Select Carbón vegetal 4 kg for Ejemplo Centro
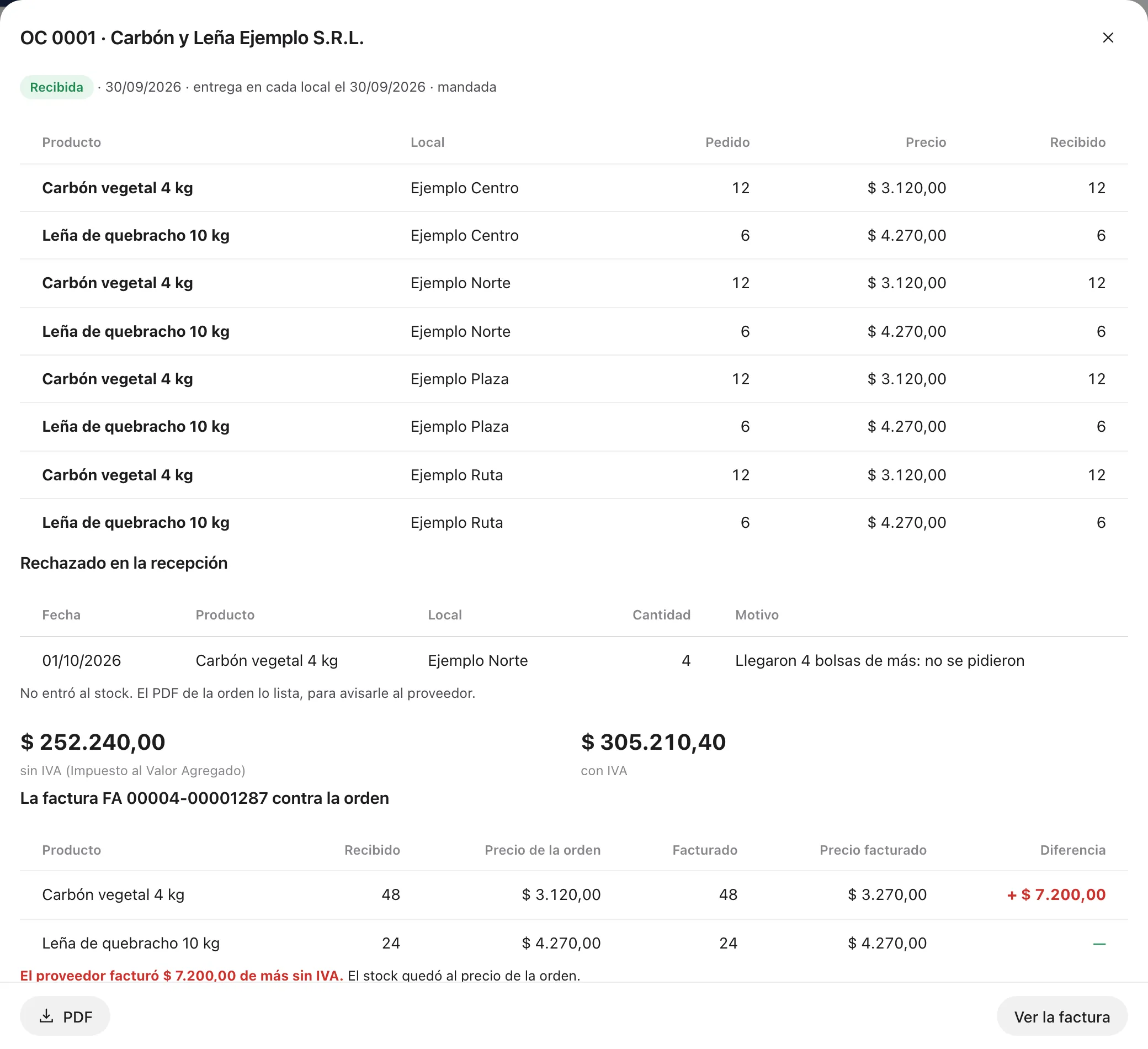This screenshot has height=1049, width=1148. pyautogui.click(x=573, y=188)
